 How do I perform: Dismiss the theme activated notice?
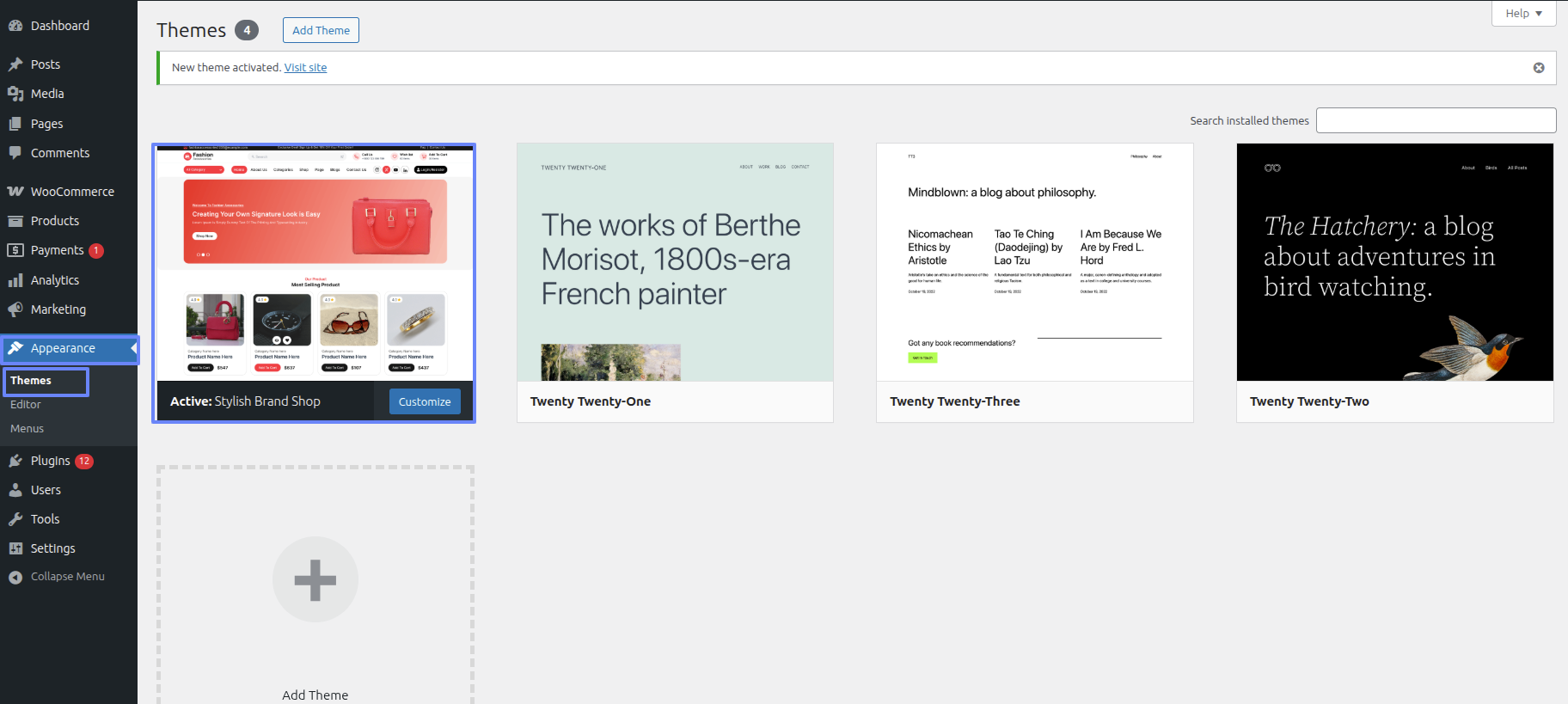click(1539, 68)
